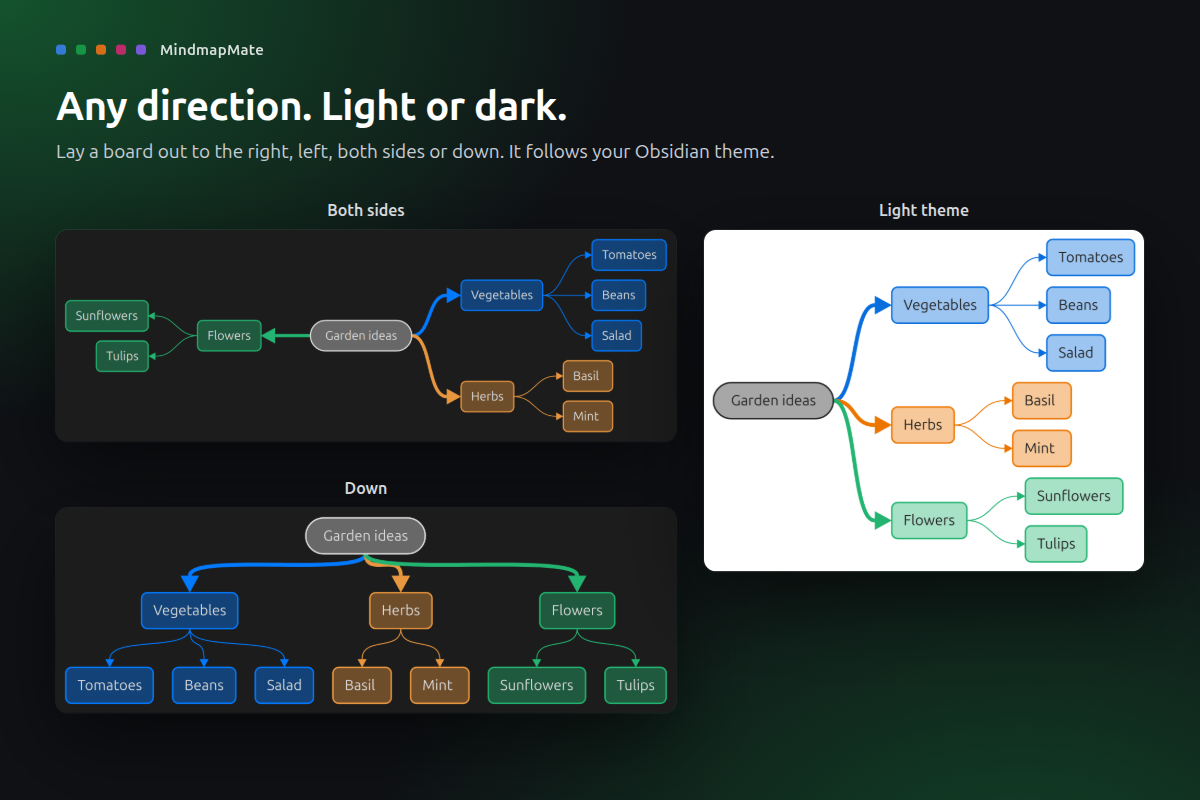Select Vegetables node in Both sides board
Viewport: 1200px width, 800px height.
tap(502, 295)
